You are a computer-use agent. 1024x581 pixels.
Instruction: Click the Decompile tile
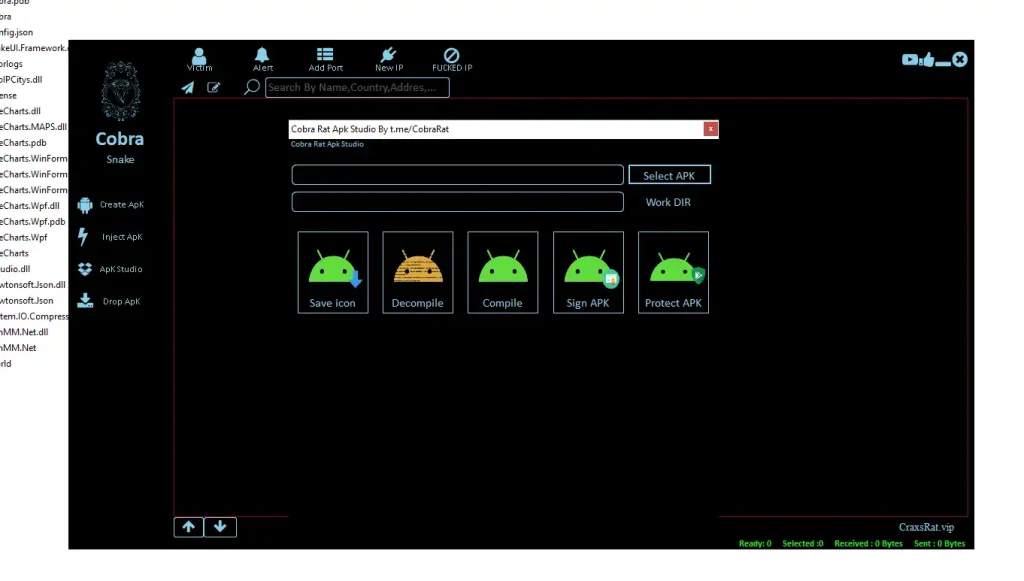click(x=418, y=273)
